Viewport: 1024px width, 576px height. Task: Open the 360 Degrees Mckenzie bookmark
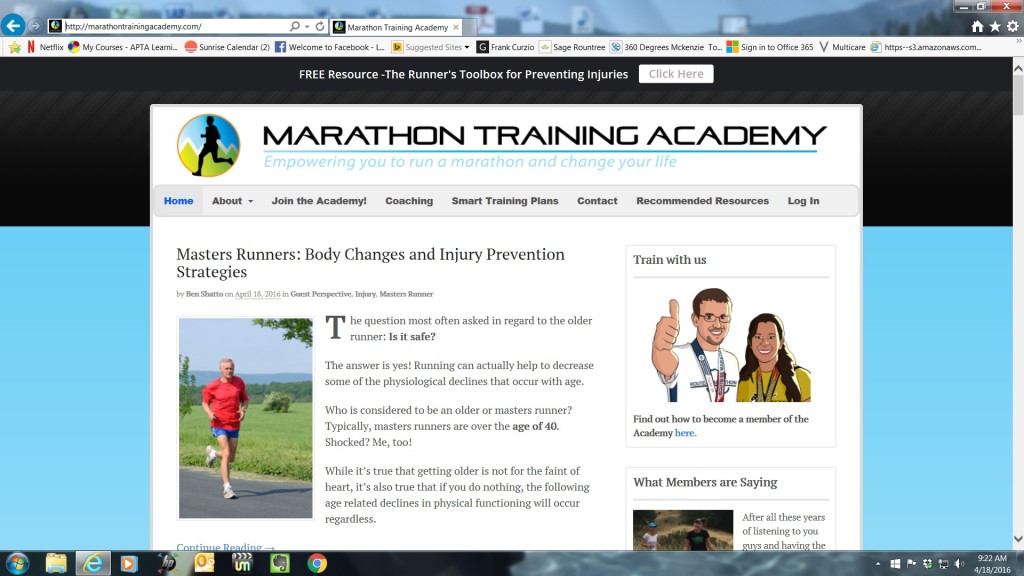[666, 47]
